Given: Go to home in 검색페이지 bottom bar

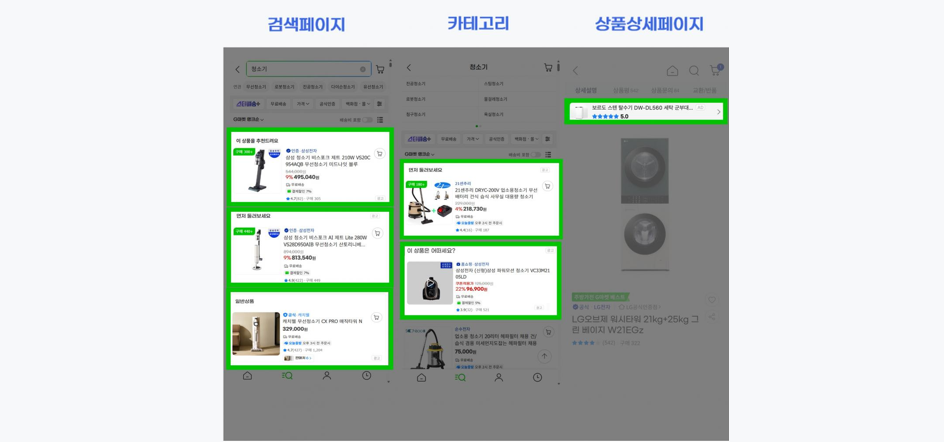Looking at the screenshot, I should [x=247, y=376].
